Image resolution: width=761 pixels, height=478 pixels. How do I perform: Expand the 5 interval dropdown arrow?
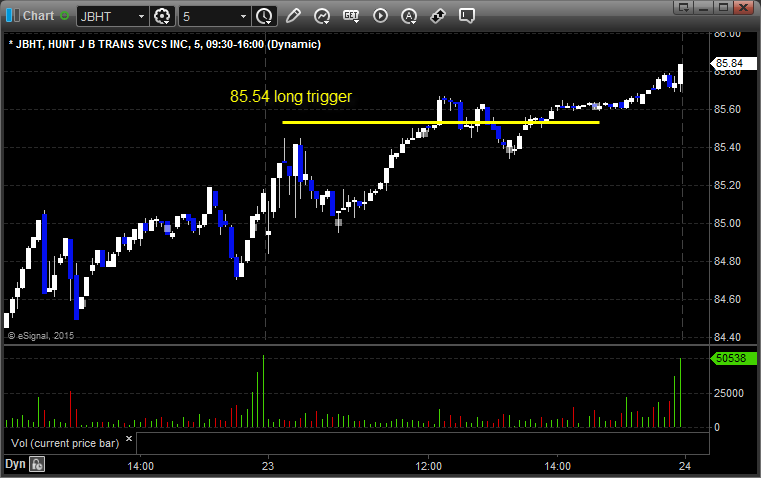point(244,16)
